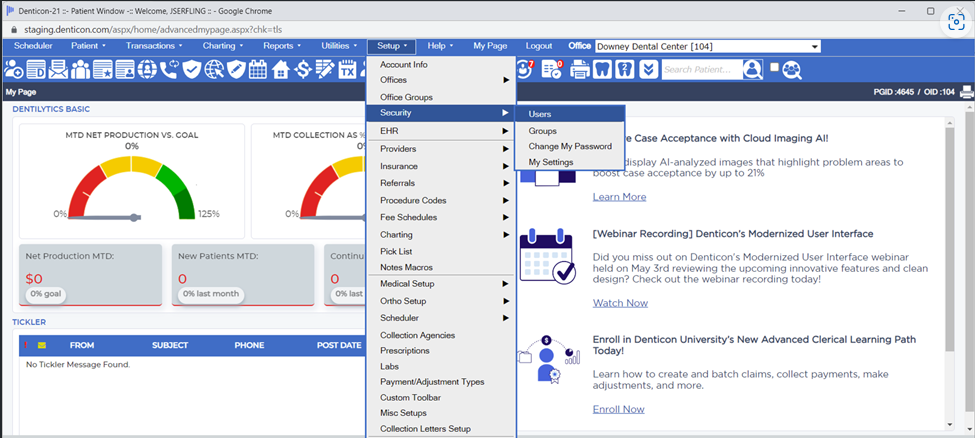Go to My Page in menu bar
The height and width of the screenshot is (438, 975).
(x=490, y=46)
